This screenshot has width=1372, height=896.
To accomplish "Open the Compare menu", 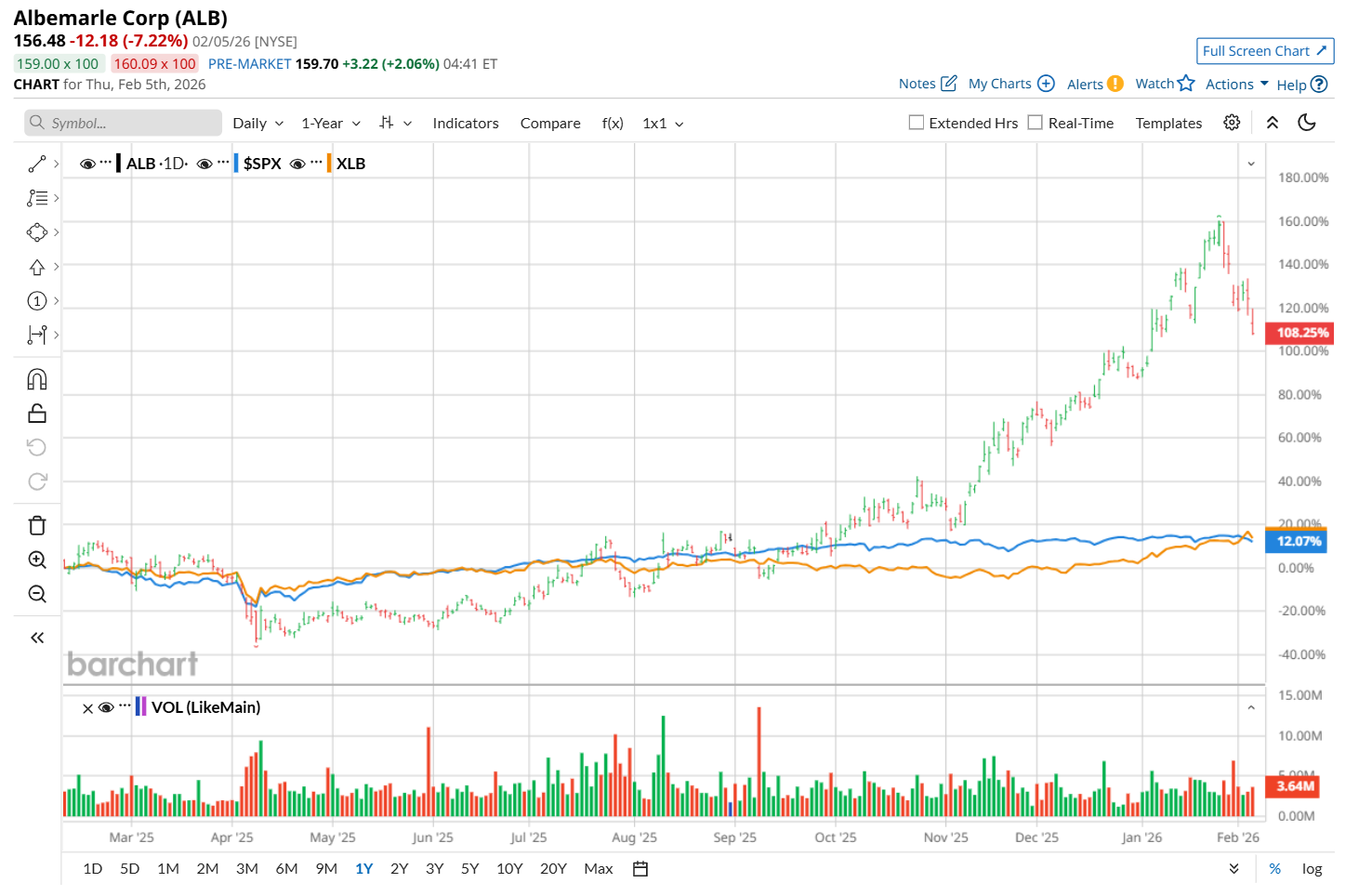I will pos(550,124).
